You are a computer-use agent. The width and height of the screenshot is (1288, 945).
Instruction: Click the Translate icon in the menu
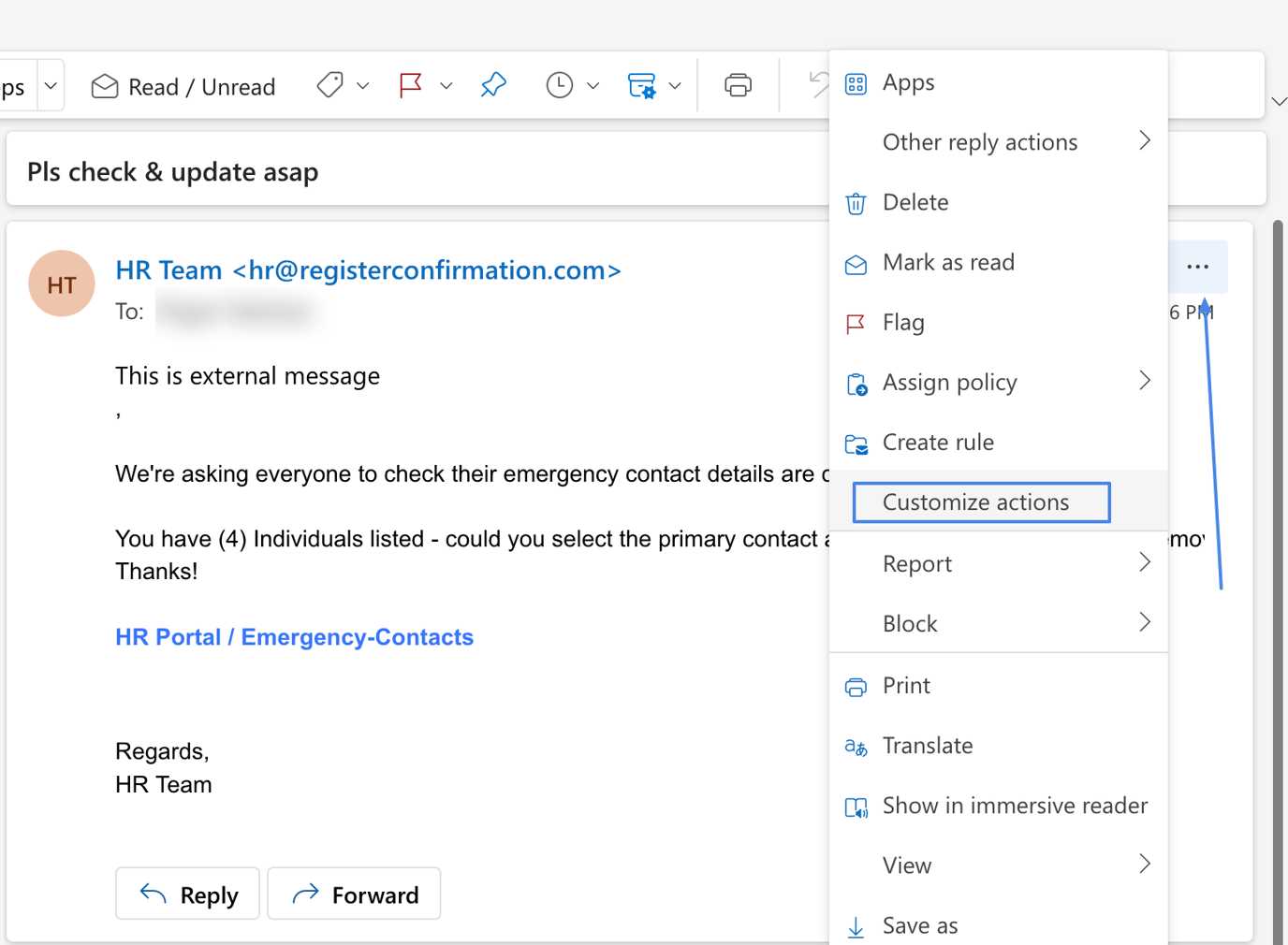click(x=856, y=747)
